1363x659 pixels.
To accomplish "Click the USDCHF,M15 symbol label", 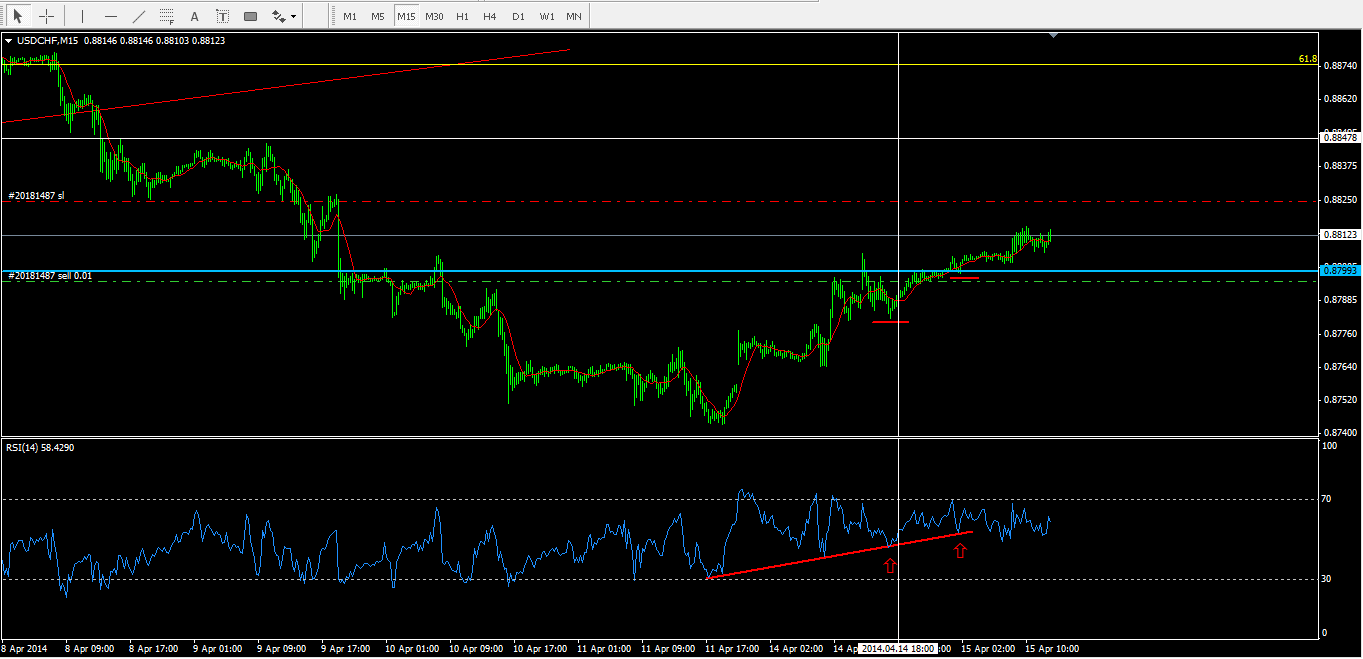I will coord(48,41).
